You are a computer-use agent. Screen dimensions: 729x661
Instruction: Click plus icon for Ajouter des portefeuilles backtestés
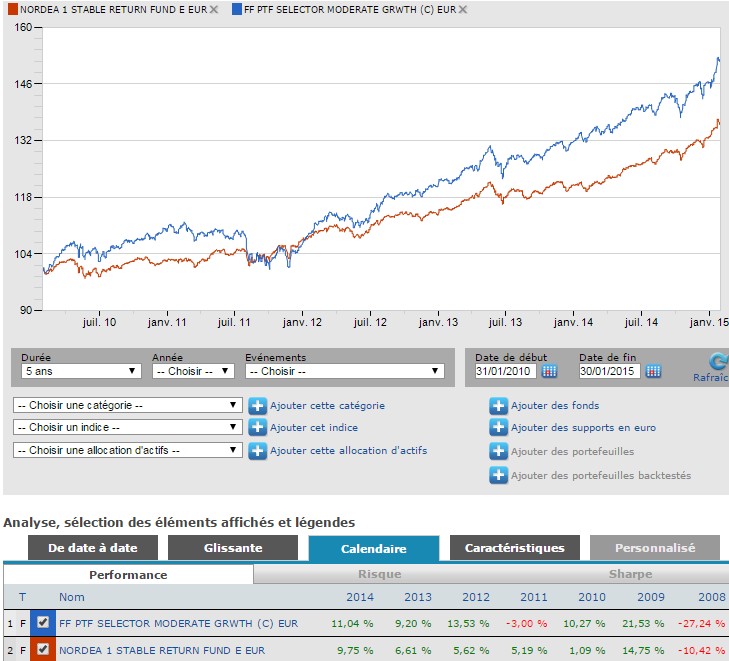coord(498,476)
